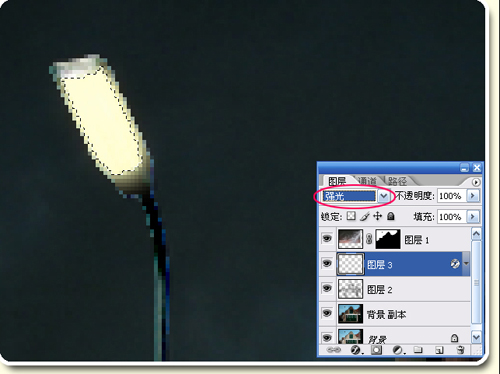500x374 pixels.
Task: Create a new layer group folder
Action: [x=418, y=350]
